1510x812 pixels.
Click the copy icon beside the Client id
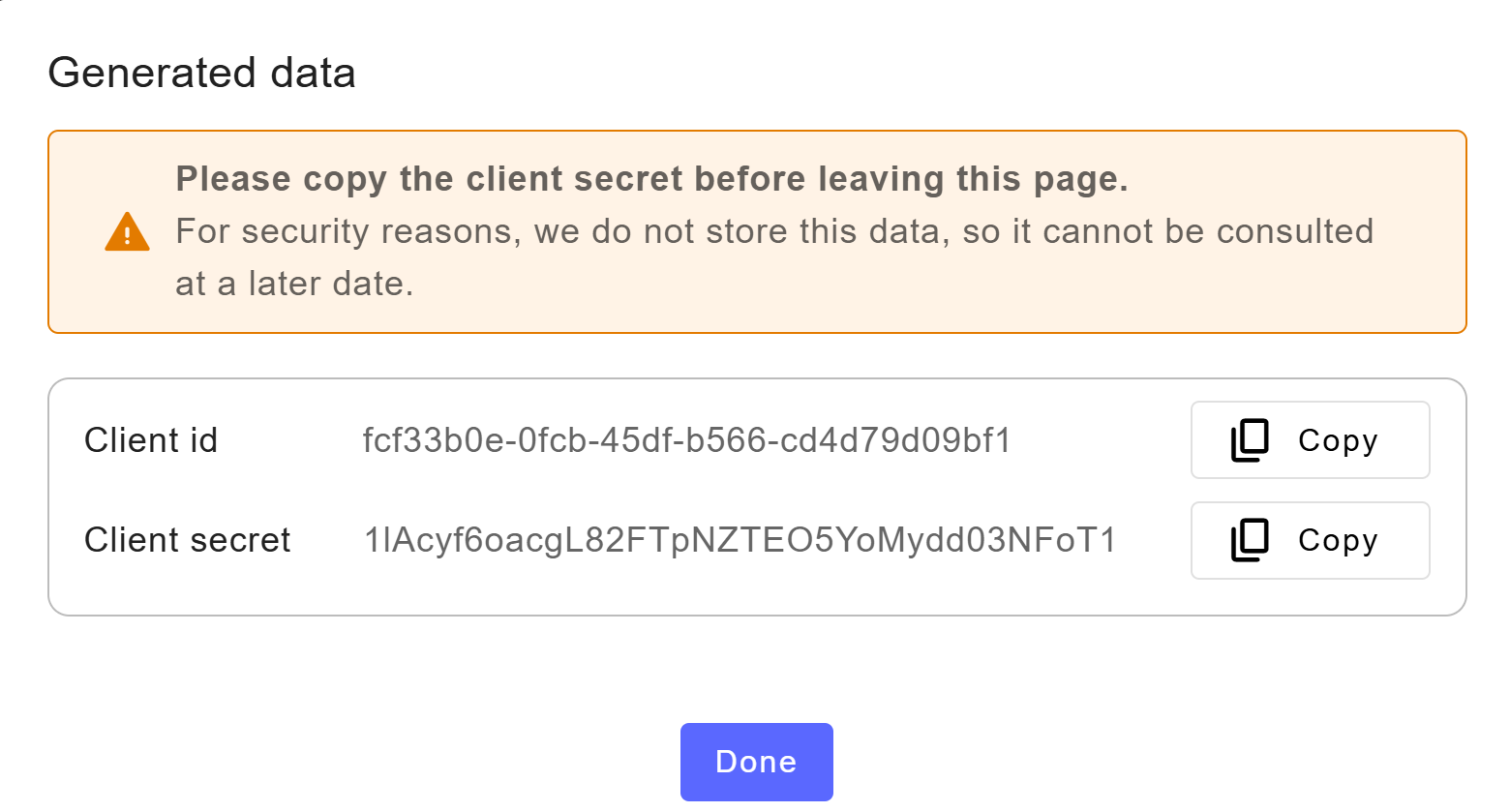[1250, 440]
